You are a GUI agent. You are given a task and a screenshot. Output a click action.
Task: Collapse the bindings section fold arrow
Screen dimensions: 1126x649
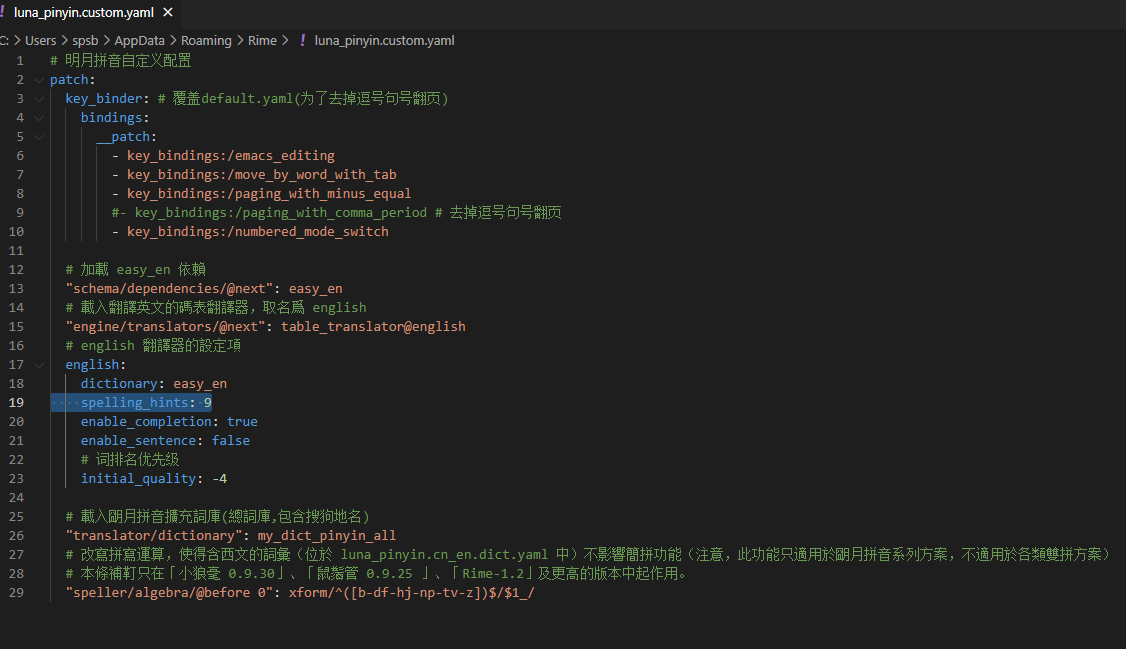[38, 117]
